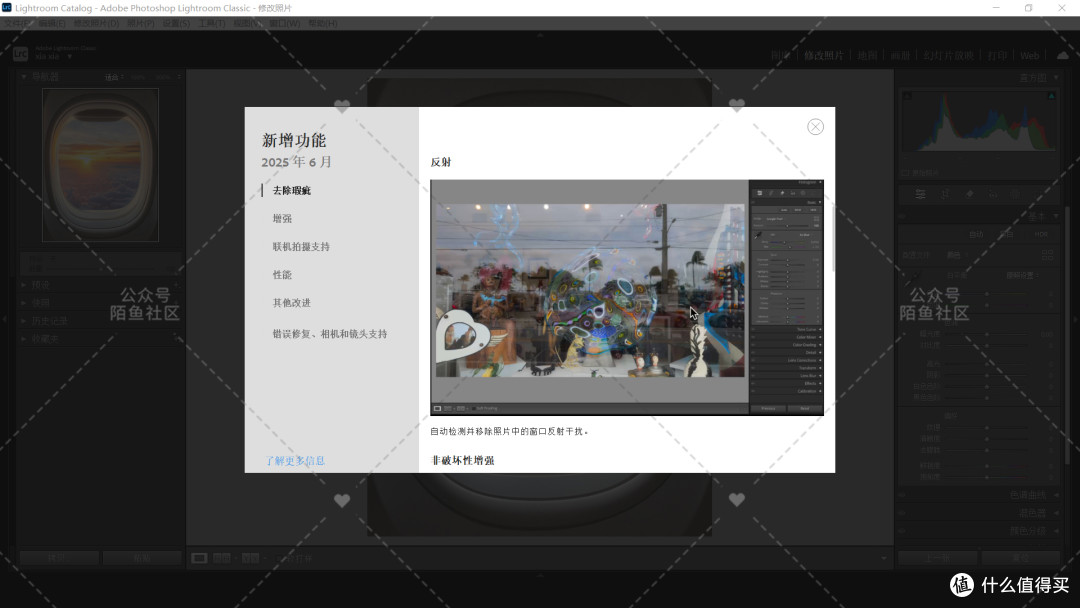Screen dimensions: 1080x608
Task: Open 联机拍摄支持 section in the dialog
Action: 301,247
